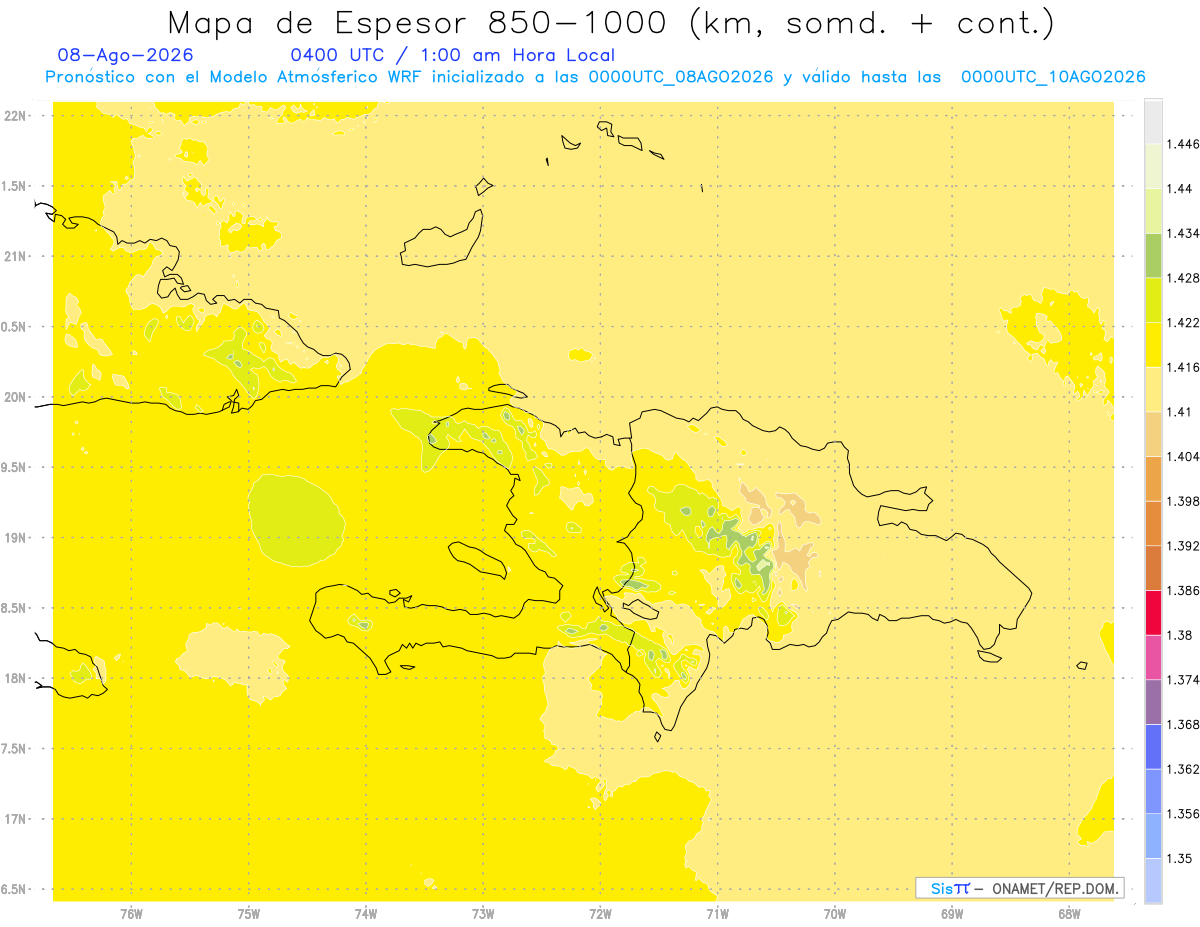The width and height of the screenshot is (1200, 927).
Task: Click the legend value '1.422'
Action: click(1183, 323)
